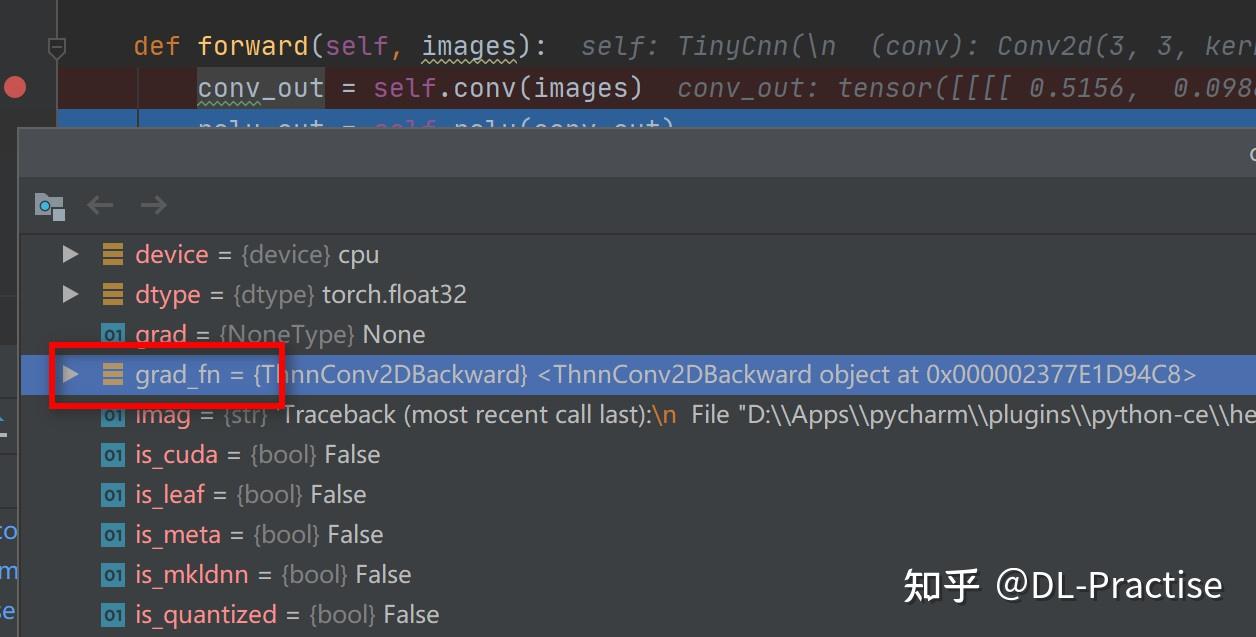Screen dimensions: 1256x637
Task: Click the 01 icon beside is_mkldnn
Action: 111,574
